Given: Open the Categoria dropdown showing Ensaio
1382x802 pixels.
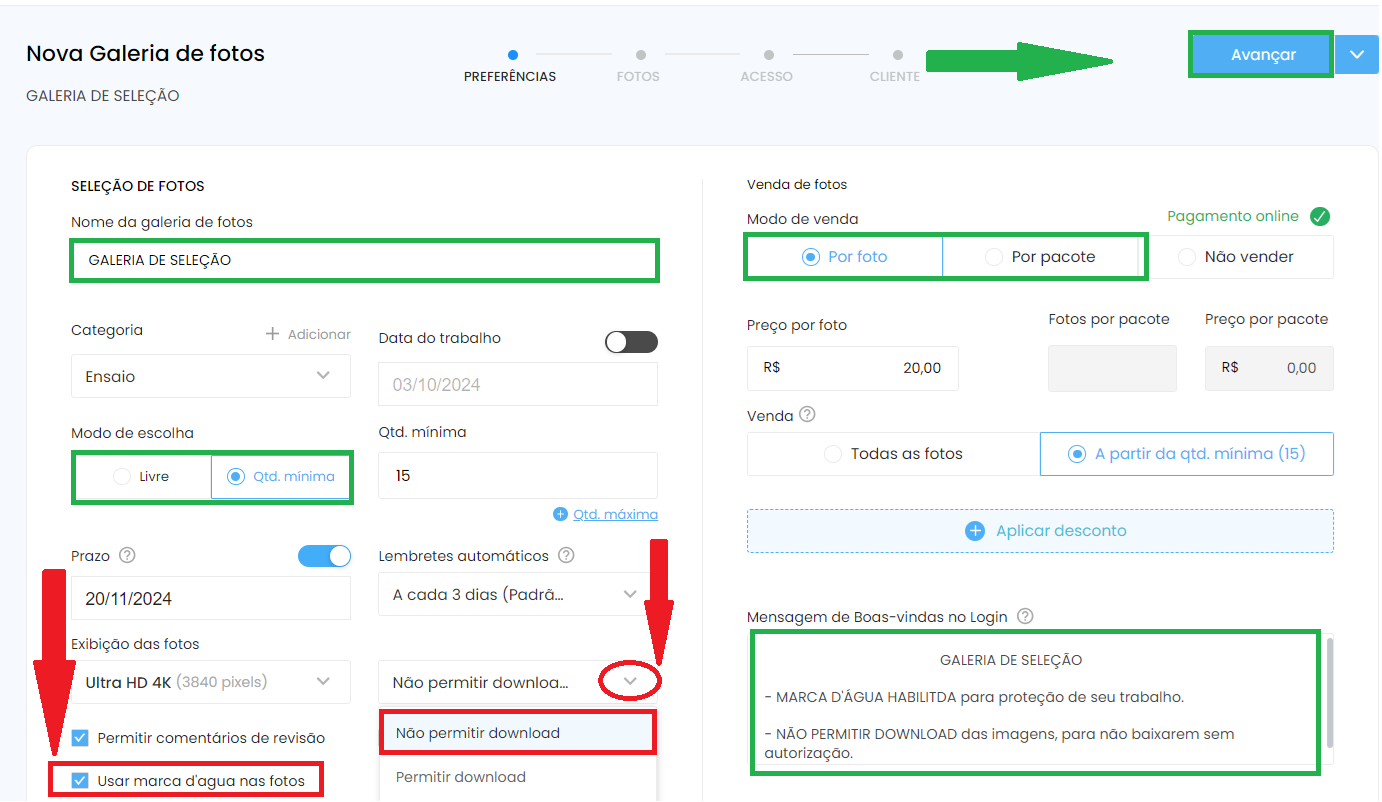Looking at the screenshot, I should coord(211,376).
